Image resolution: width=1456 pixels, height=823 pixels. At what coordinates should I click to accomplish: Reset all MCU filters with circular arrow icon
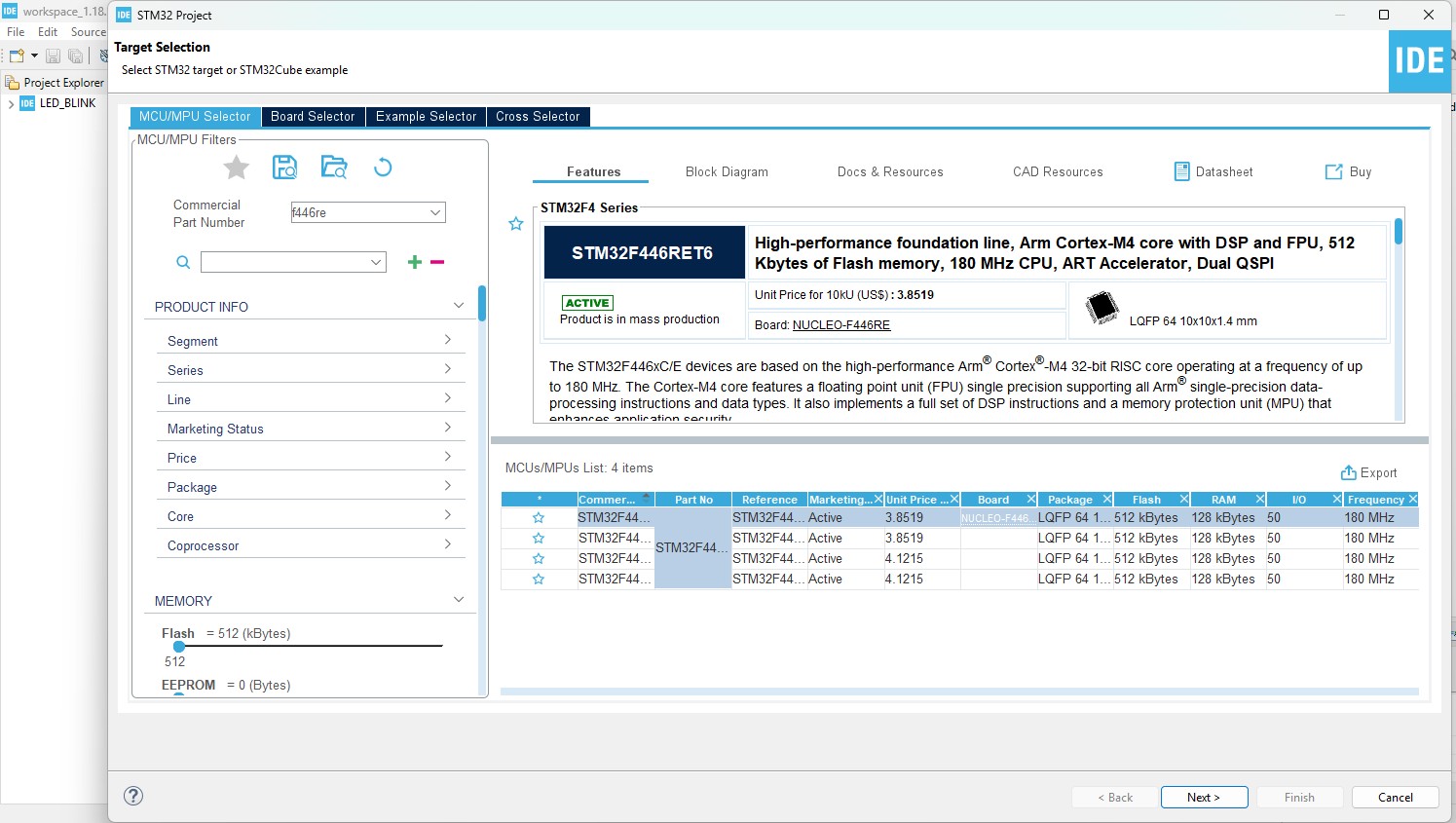click(x=383, y=168)
